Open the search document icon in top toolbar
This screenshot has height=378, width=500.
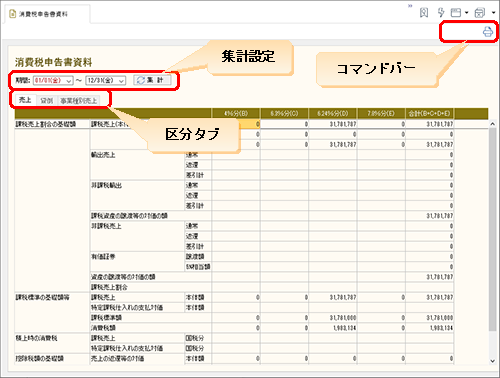point(424,13)
